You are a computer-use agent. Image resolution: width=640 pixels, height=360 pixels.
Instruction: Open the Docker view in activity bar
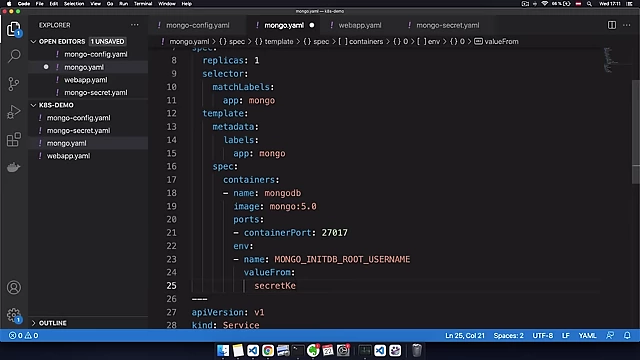click(x=14, y=167)
